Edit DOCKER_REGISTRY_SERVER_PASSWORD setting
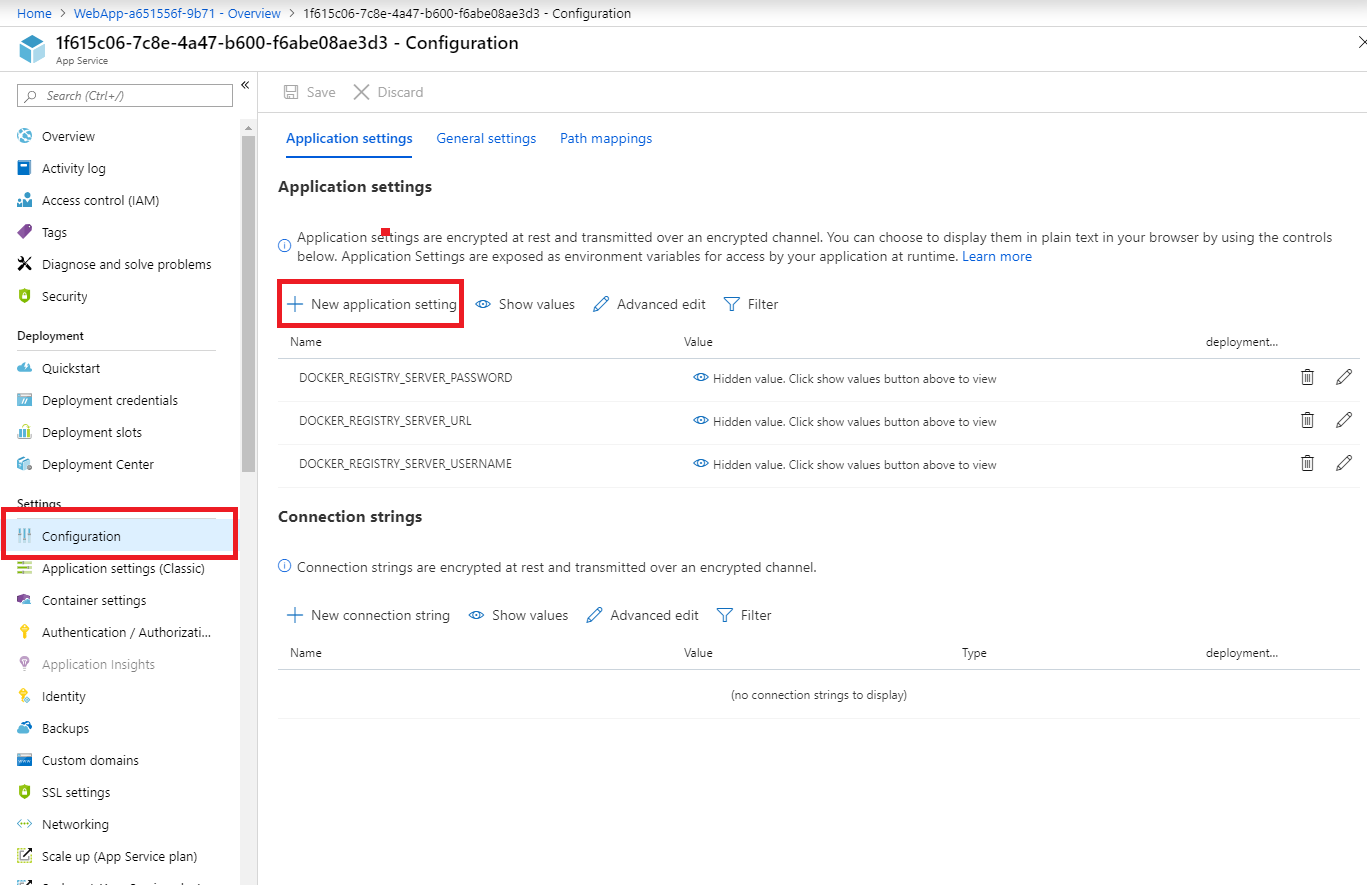 [x=1344, y=377]
